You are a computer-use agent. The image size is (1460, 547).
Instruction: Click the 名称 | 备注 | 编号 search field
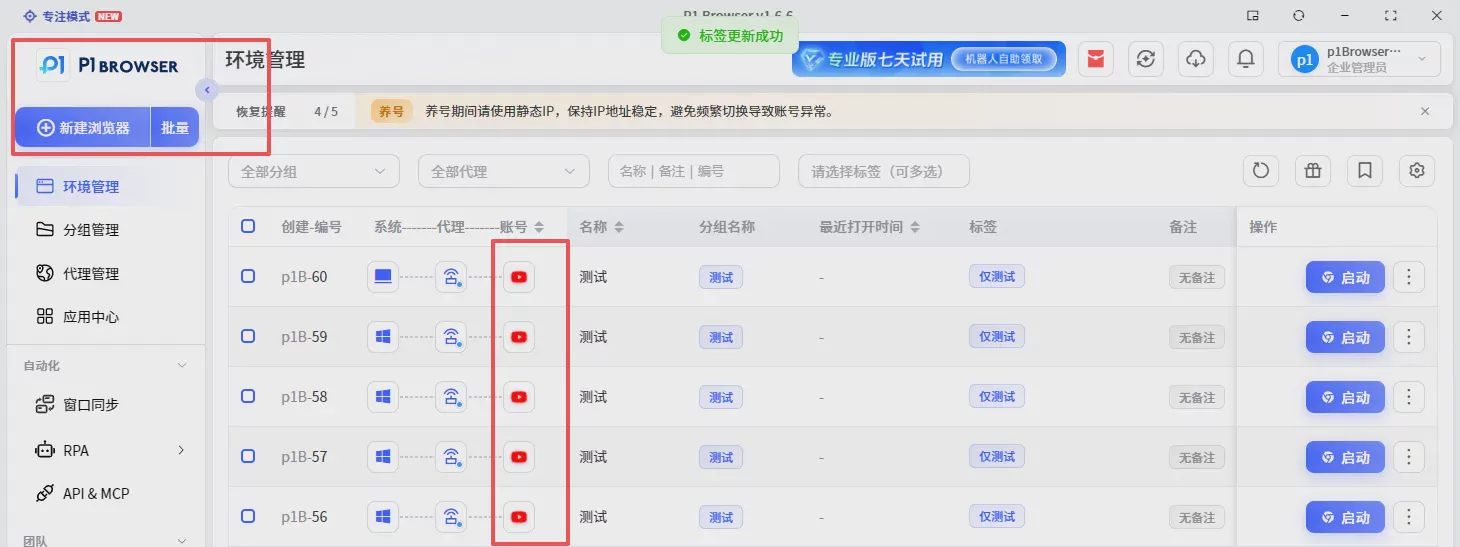click(x=693, y=171)
